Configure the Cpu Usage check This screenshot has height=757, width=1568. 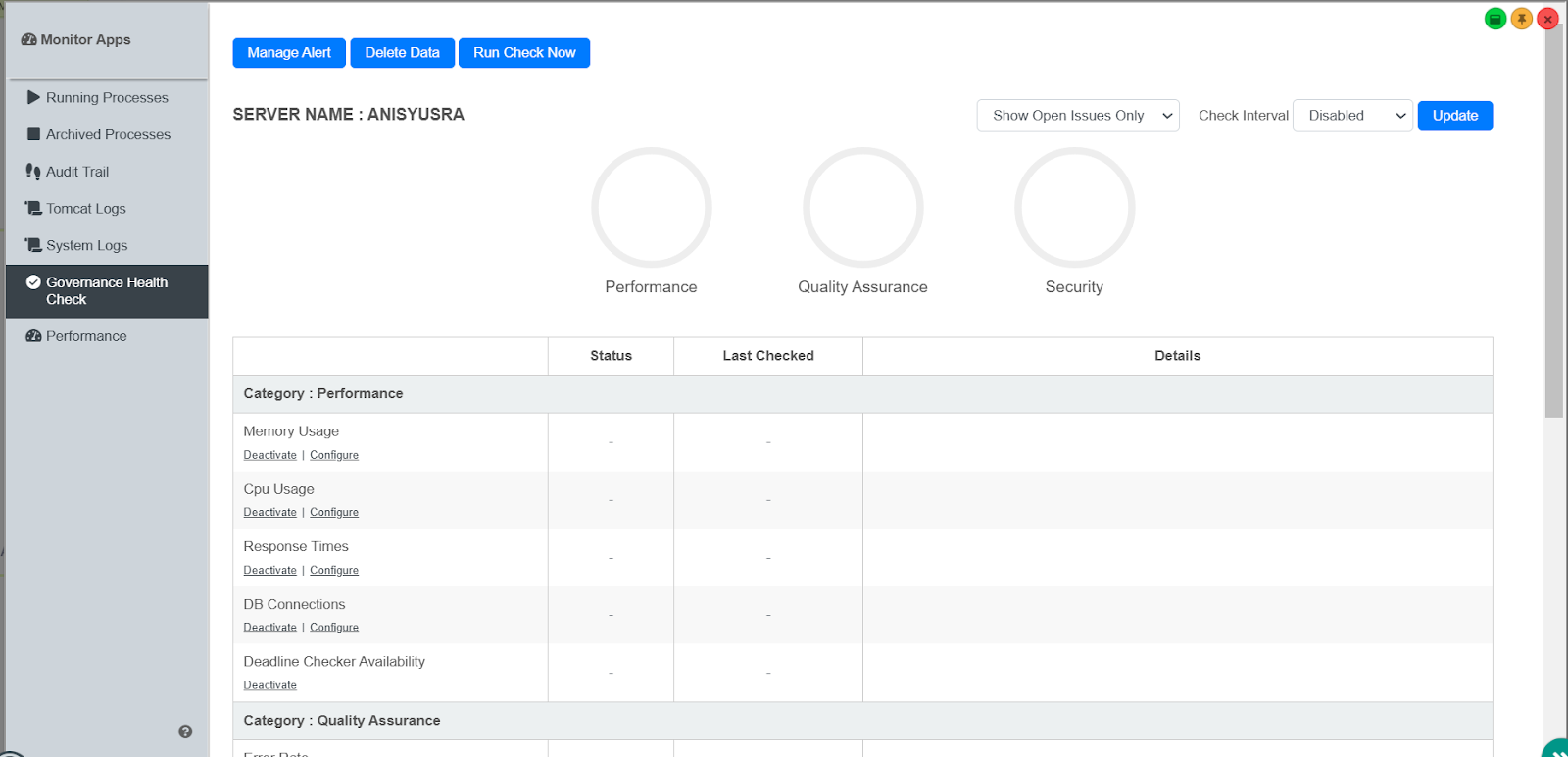pyautogui.click(x=334, y=512)
